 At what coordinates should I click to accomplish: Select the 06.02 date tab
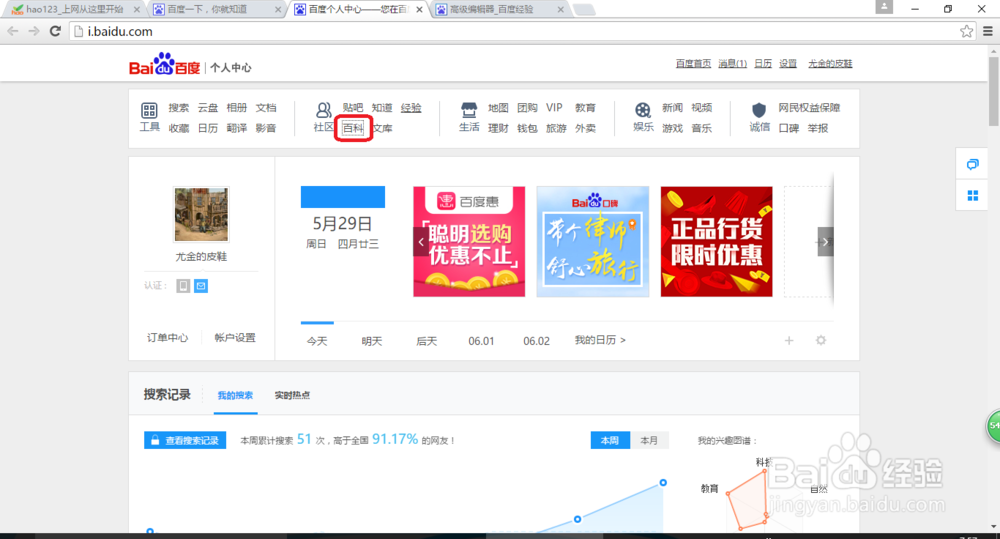click(x=536, y=341)
